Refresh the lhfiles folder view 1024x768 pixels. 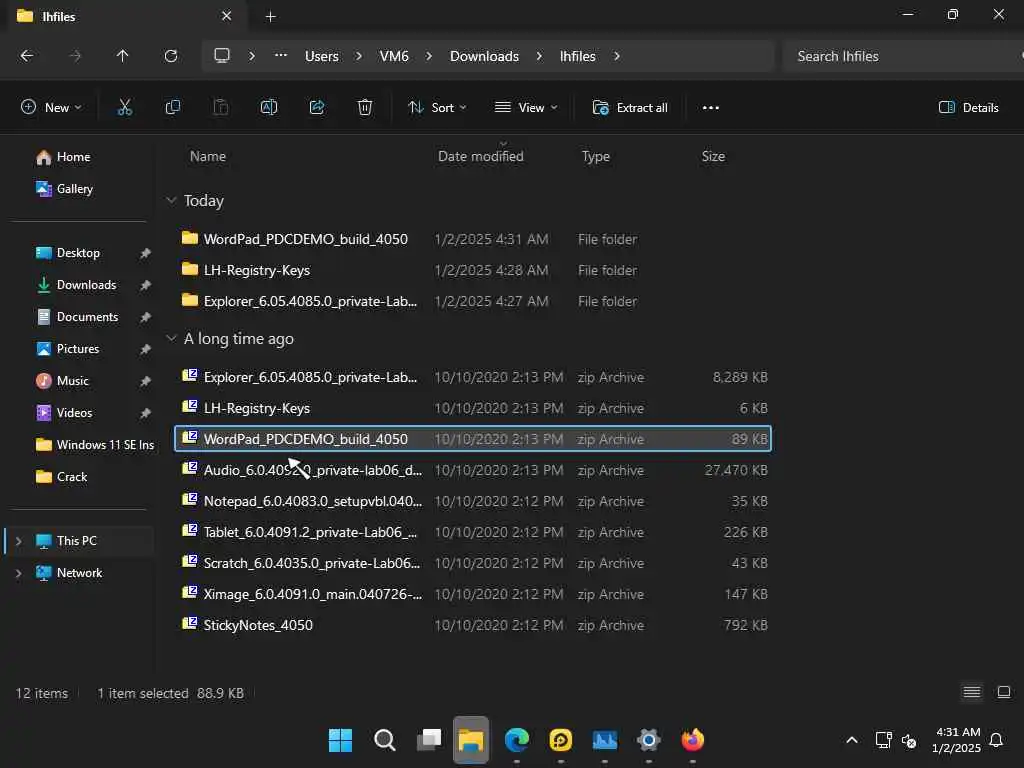pos(171,56)
